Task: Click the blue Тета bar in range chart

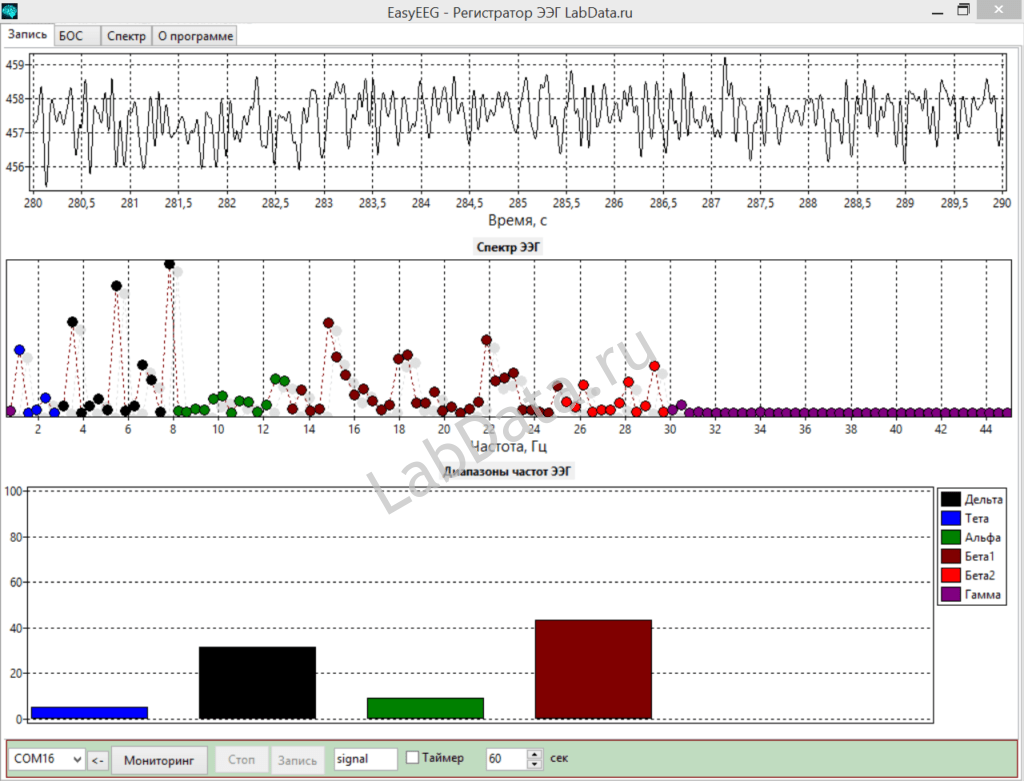Action: coord(89,713)
